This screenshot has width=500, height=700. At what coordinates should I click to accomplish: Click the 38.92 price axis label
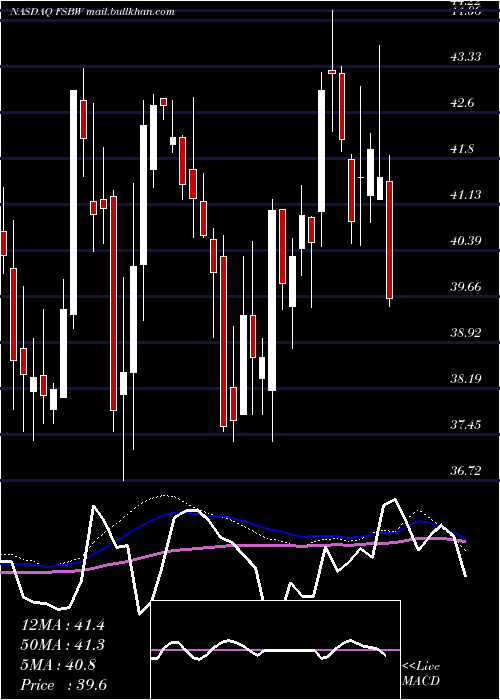tap(465, 332)
